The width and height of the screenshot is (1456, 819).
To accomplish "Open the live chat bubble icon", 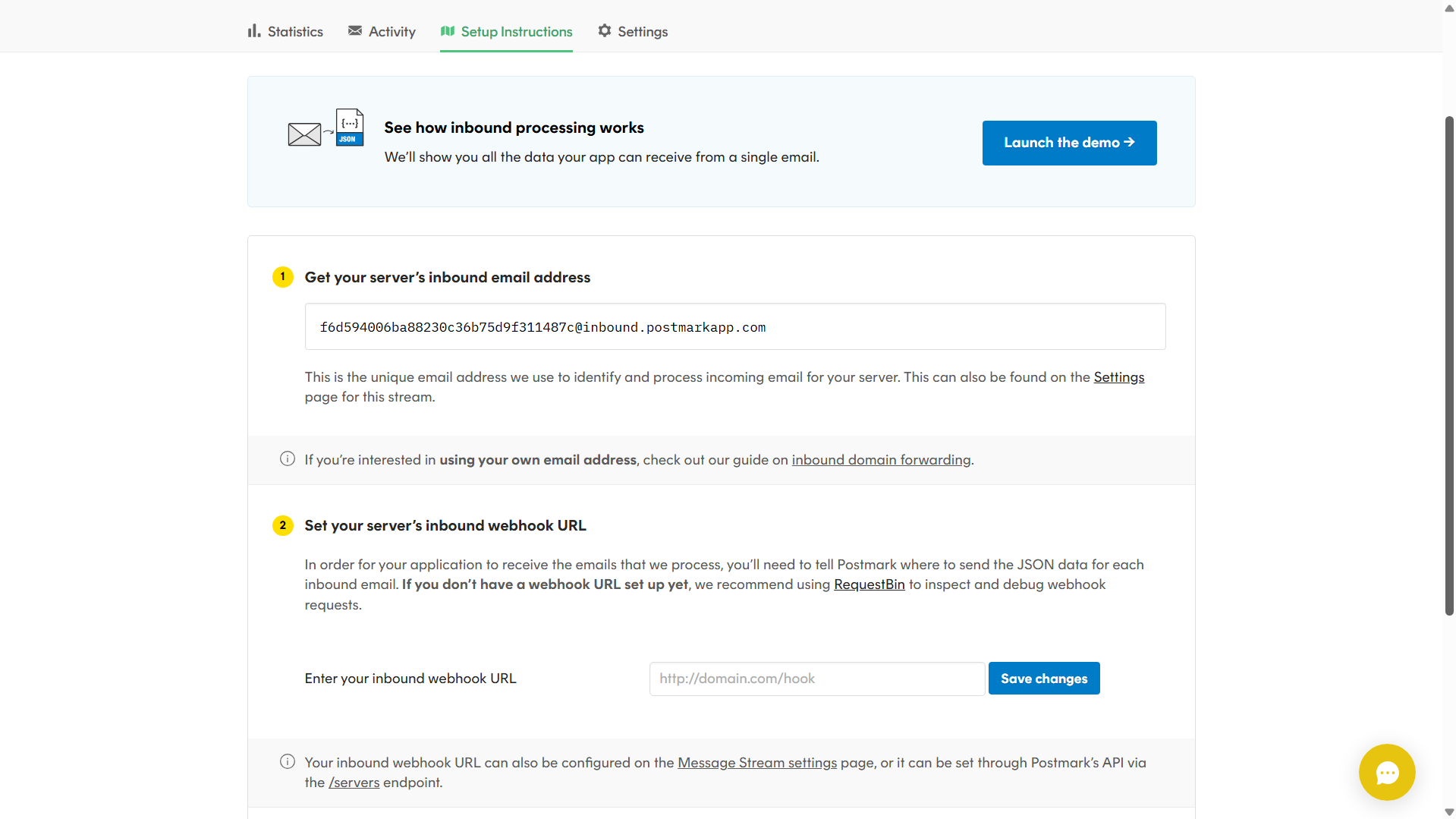I will pyautogui.click(x=1386, y=772).
